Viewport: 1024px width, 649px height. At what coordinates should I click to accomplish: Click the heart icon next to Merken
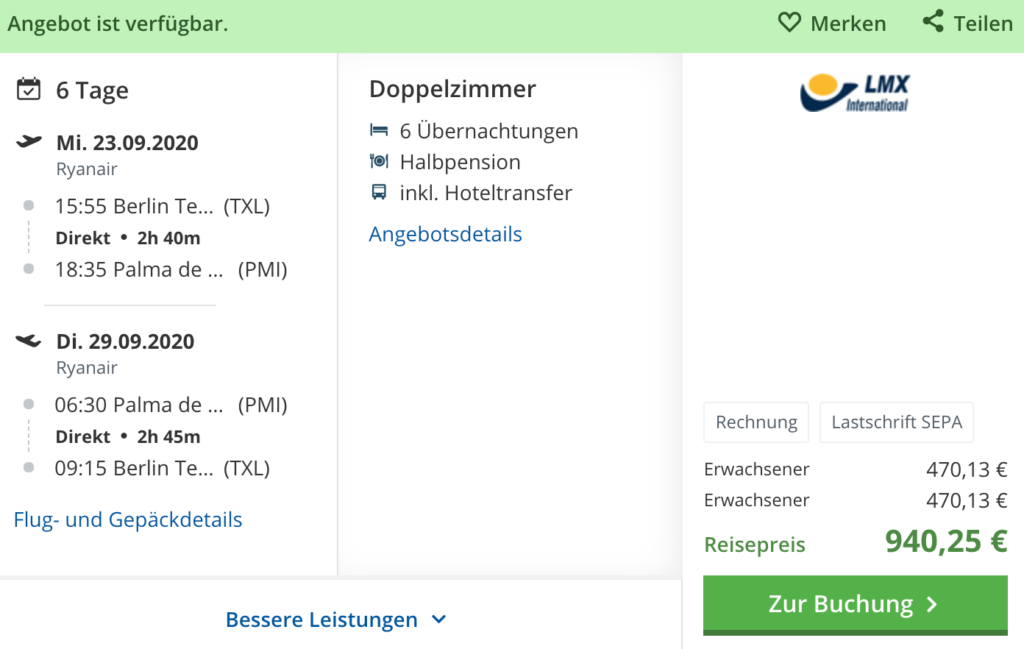789,22
